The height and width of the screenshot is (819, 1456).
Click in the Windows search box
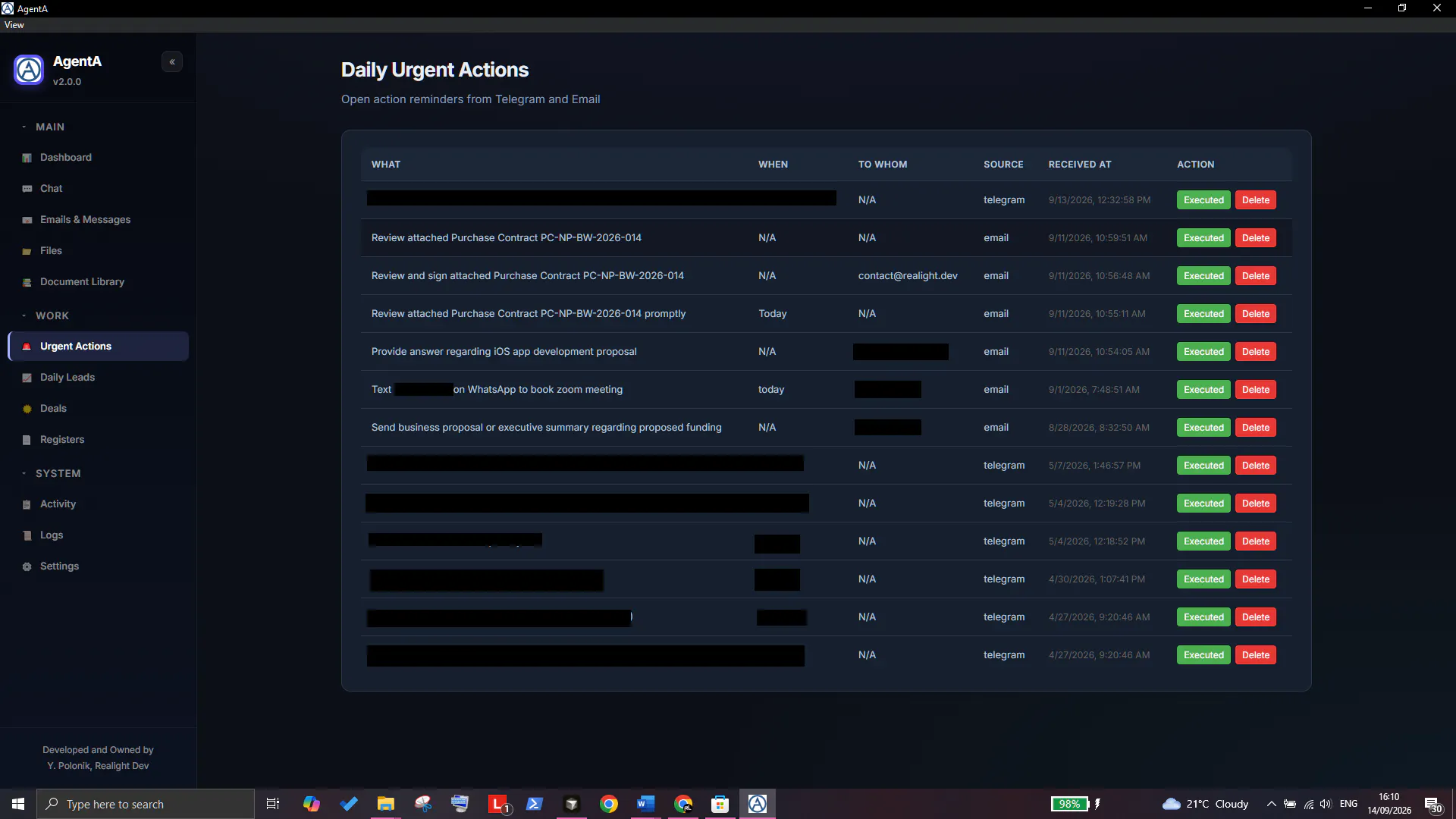point(146,804)
